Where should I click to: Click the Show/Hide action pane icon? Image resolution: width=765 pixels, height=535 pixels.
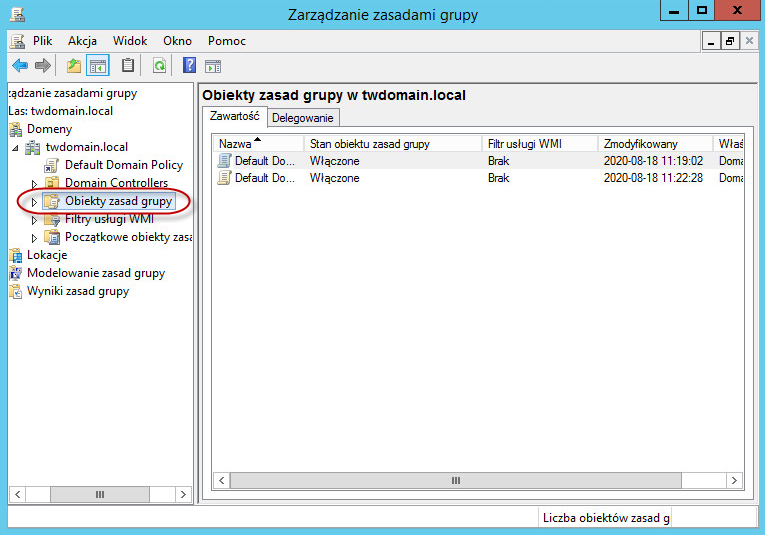(213, 66)
